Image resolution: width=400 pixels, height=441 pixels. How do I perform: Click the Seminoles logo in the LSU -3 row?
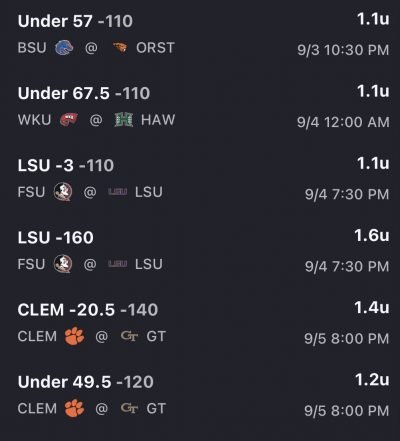point(63,192)
